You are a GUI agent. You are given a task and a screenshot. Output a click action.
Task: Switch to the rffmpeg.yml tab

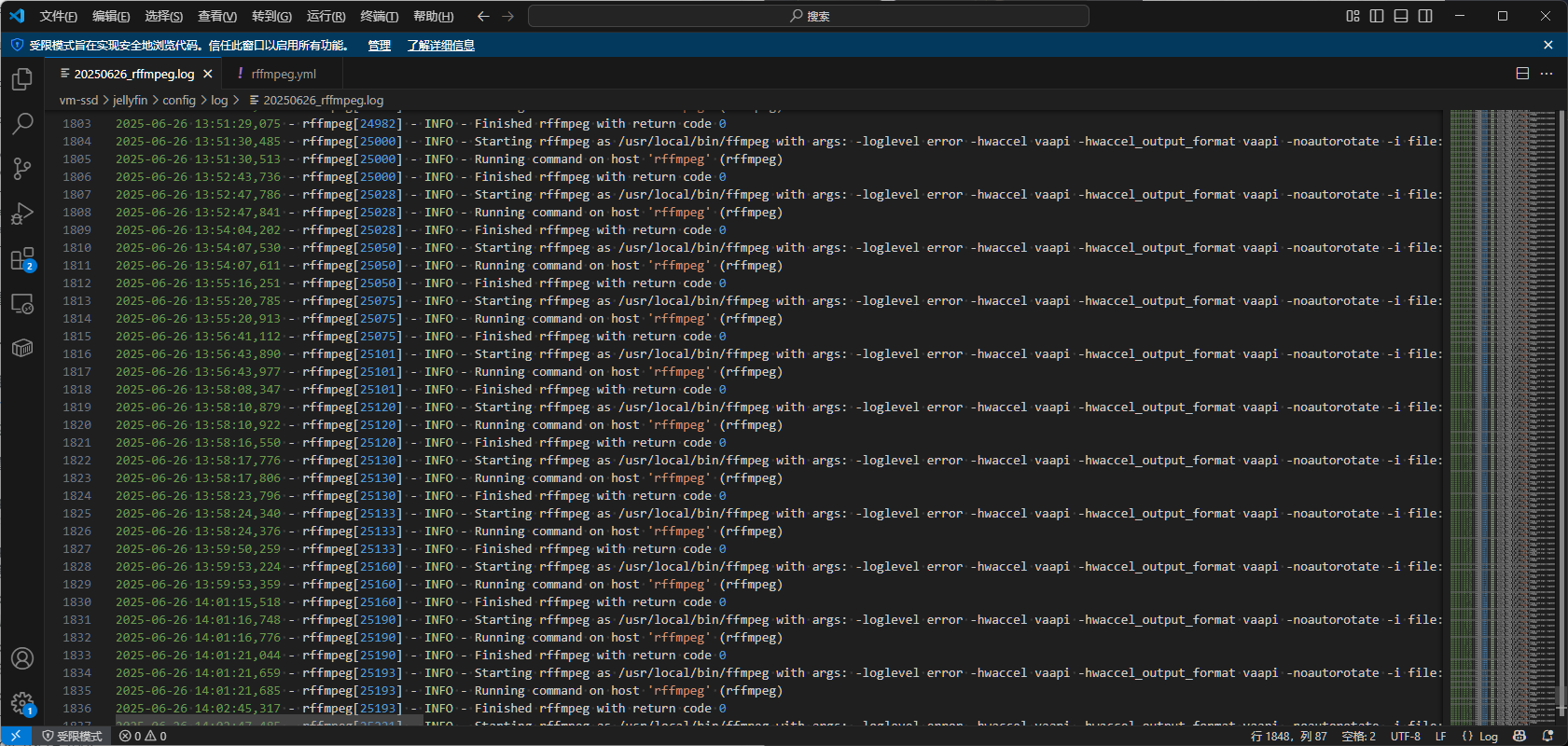point(284,74)
